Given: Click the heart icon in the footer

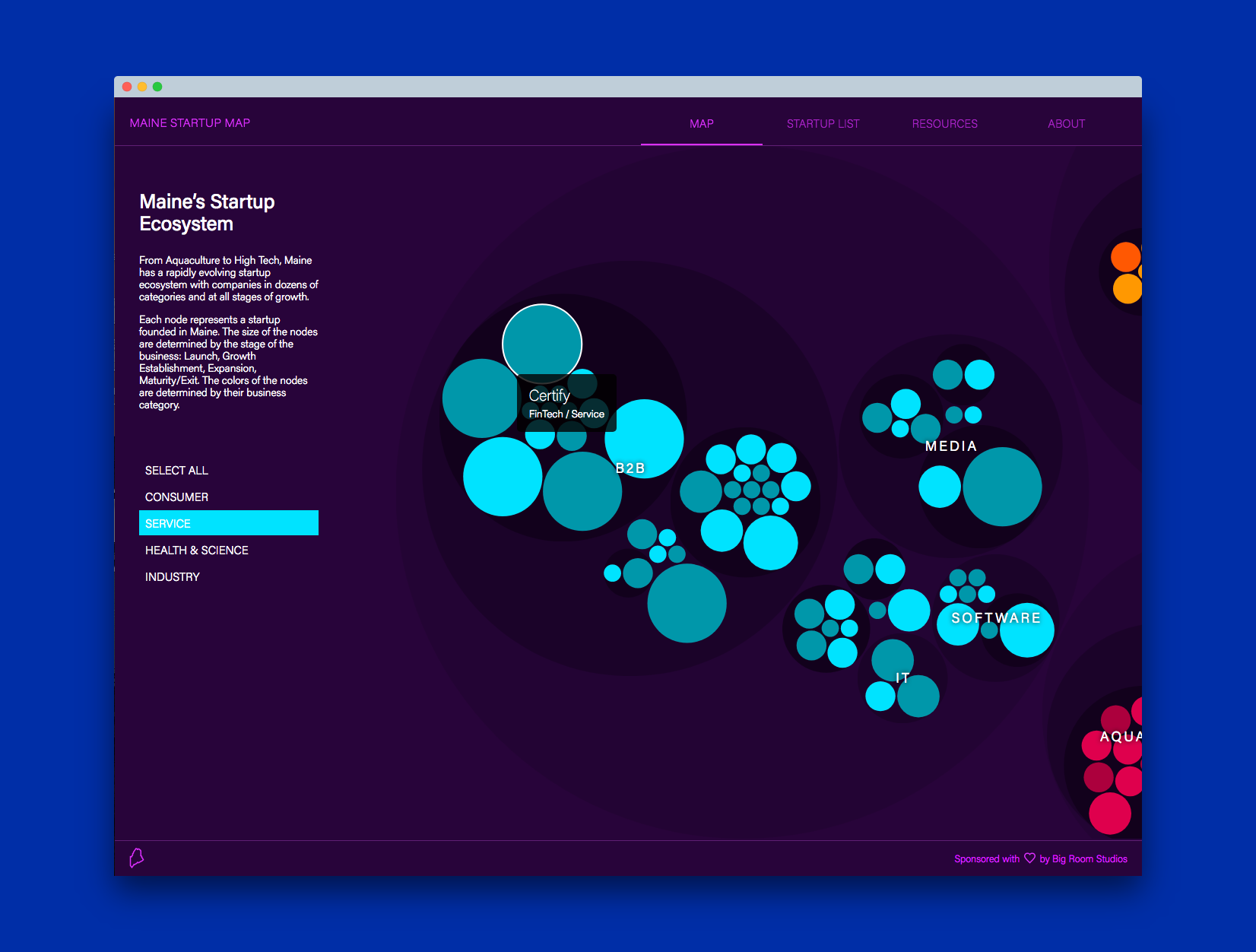Looking at the screenshot, I should click(1029, 858).
